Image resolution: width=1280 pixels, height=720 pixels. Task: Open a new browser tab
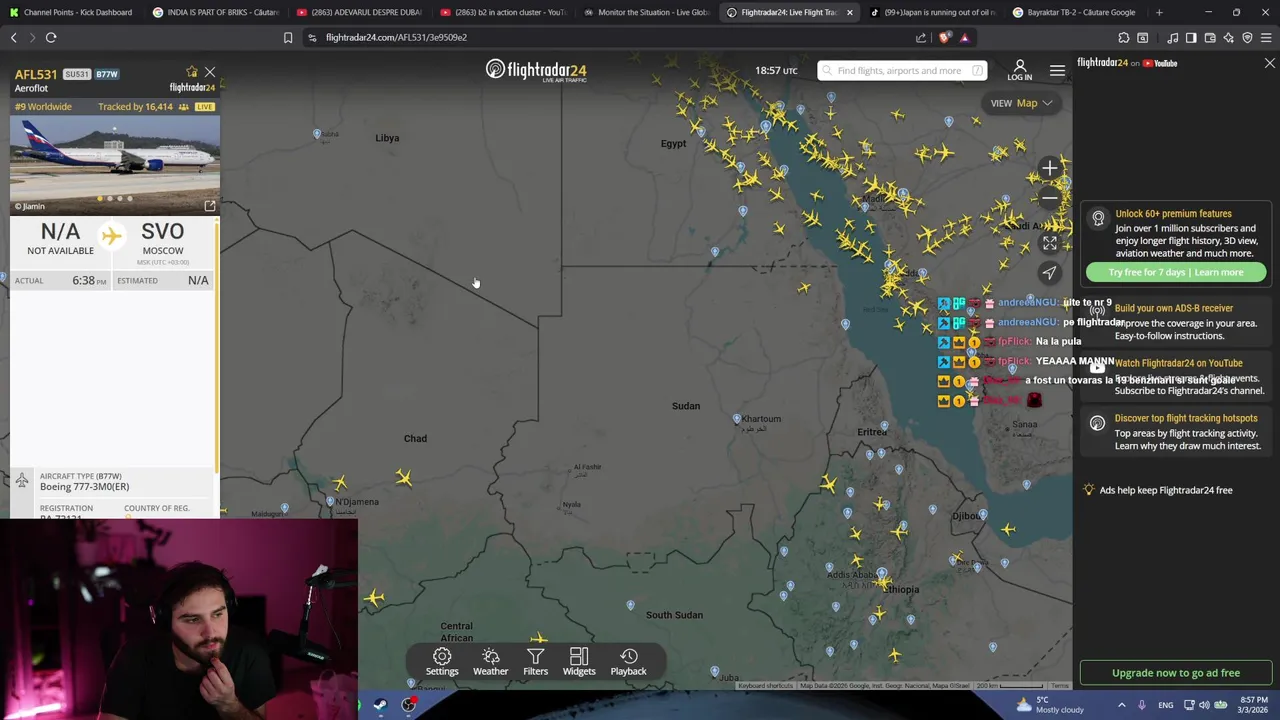tap(1159, 12)
